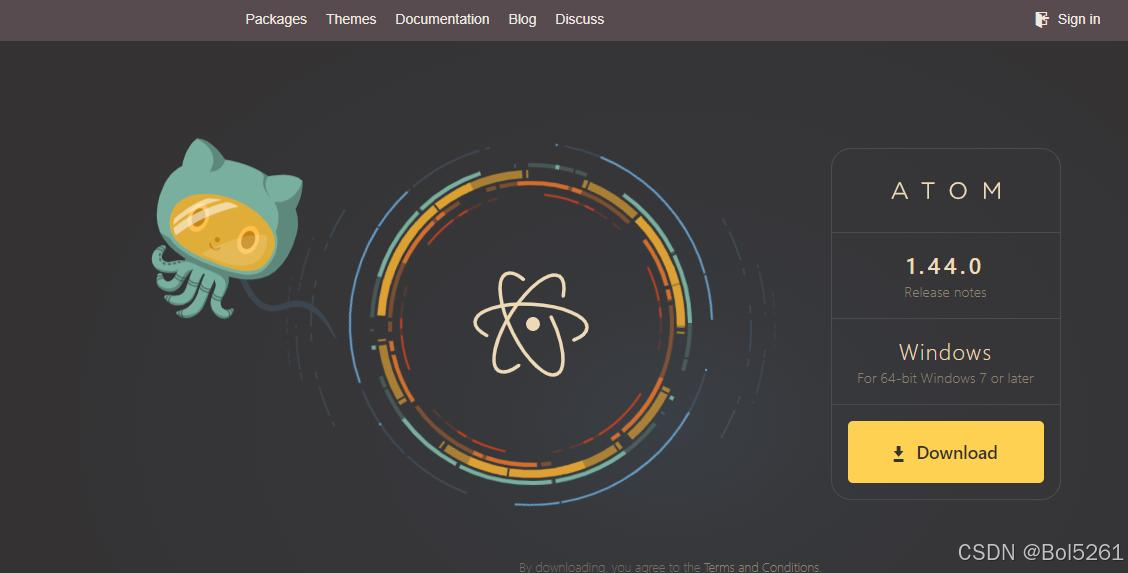This screenshot has height=573, width=1128.
Task: Click the sign-in door icon
Action: click(x=1042, y=19)
